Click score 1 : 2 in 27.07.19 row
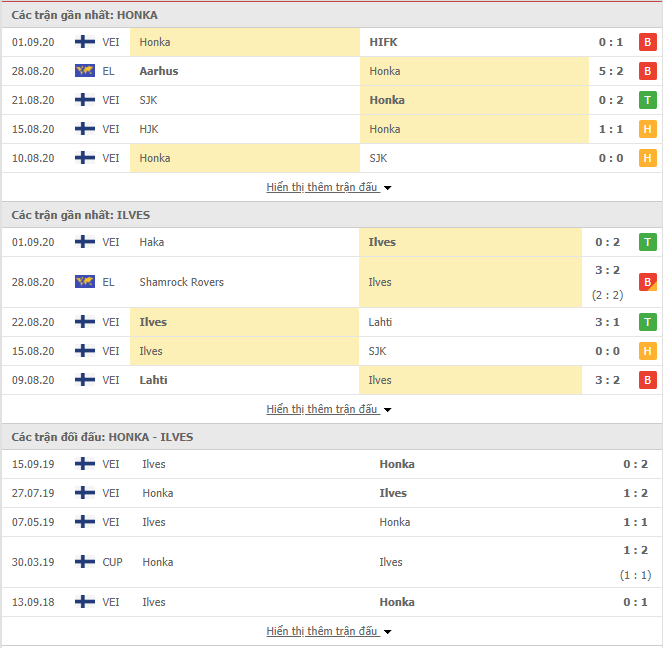This screenshot has width=663, height=648. 635,493
